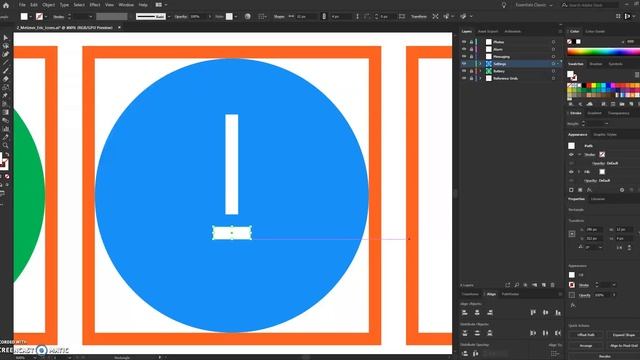Screen dimensions: 640x360
Task: Open the Window menu
Action: [126, 5]
